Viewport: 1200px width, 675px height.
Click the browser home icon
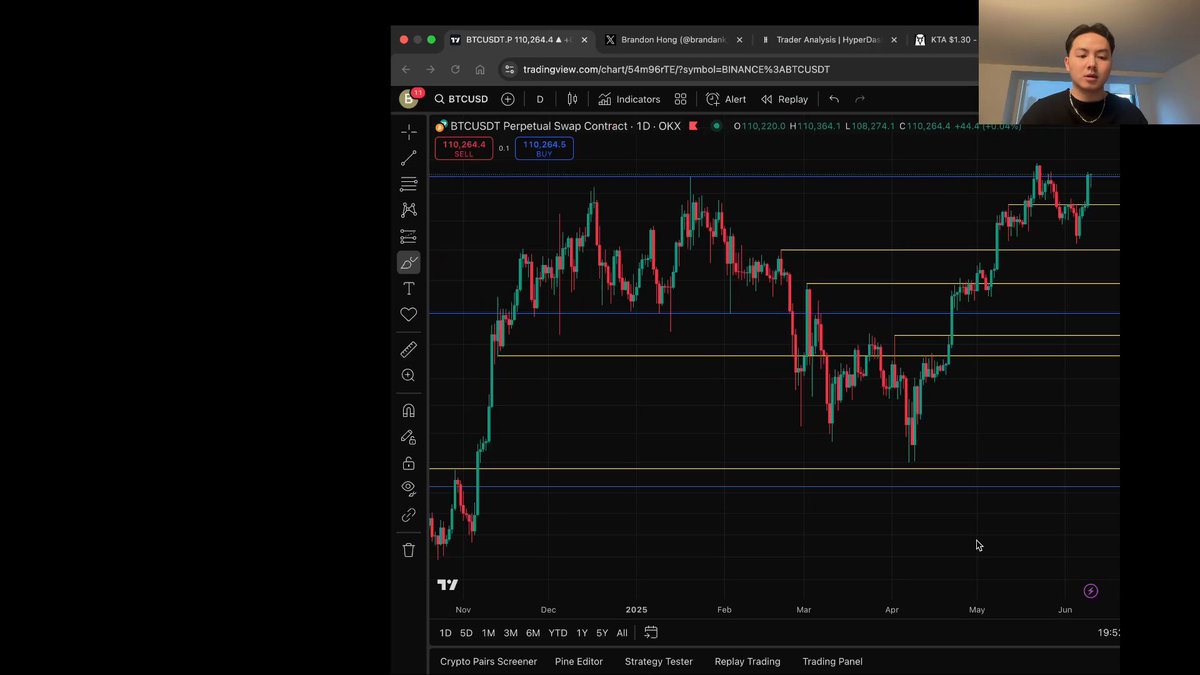pos(480,70)
